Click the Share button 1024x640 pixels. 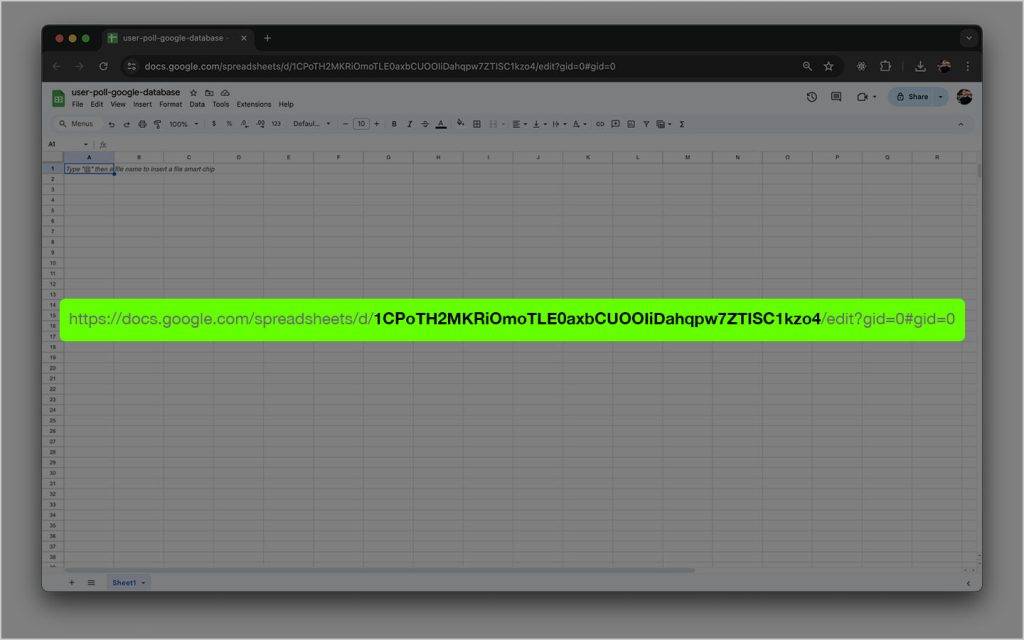coord(912,97)
